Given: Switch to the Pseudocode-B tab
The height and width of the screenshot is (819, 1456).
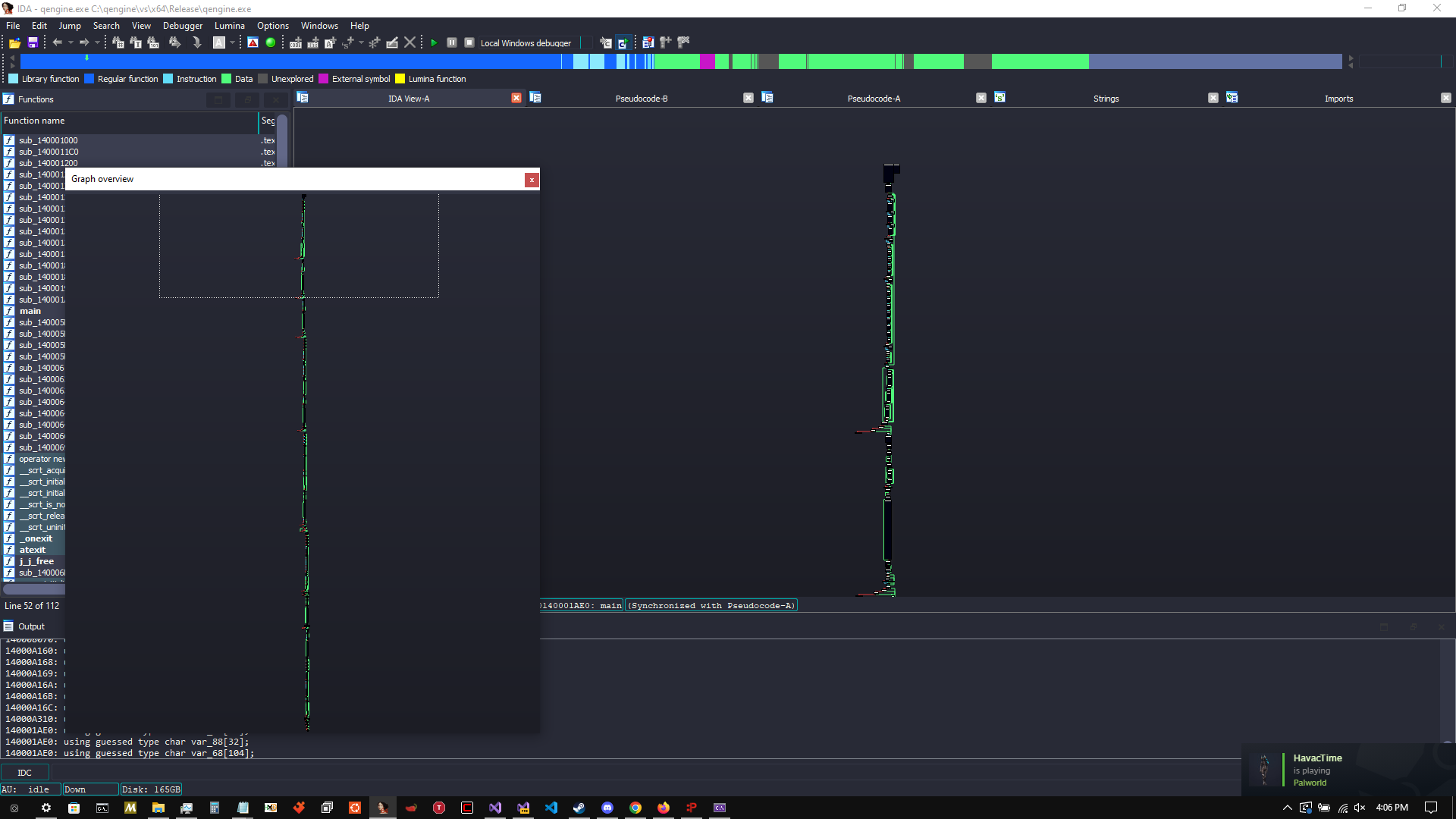Looking at the screenshot, I should (x=642, y=99).
